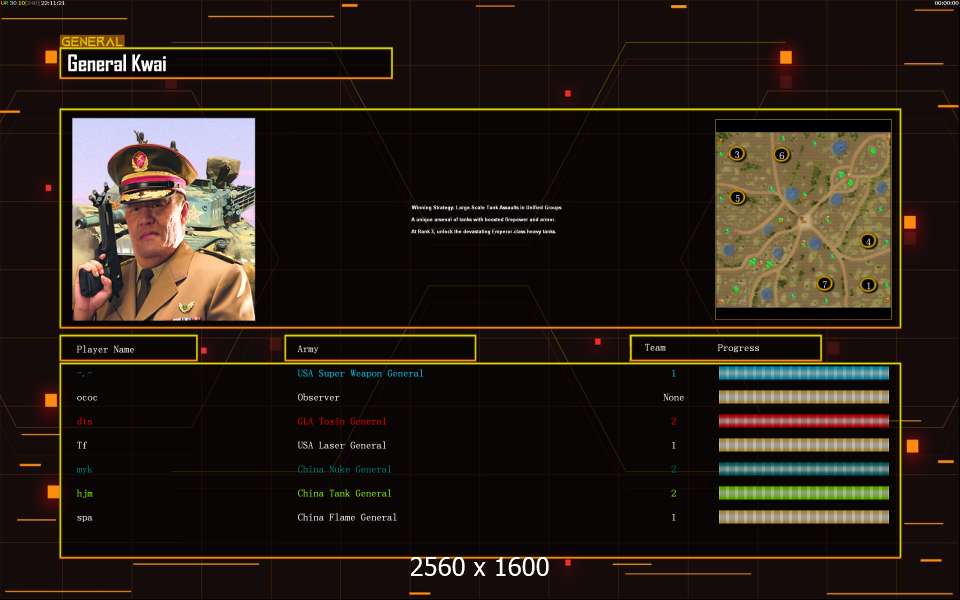Click start position 7 on the minimap
960x600 pixels.
tap(824, 284)
